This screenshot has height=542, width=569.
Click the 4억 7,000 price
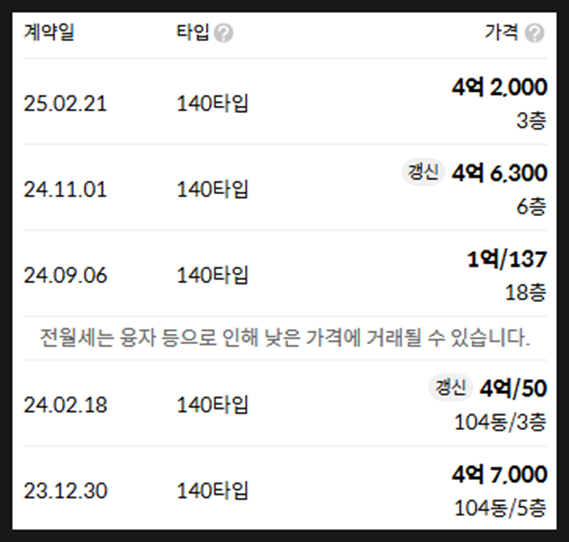click(499, 474)
